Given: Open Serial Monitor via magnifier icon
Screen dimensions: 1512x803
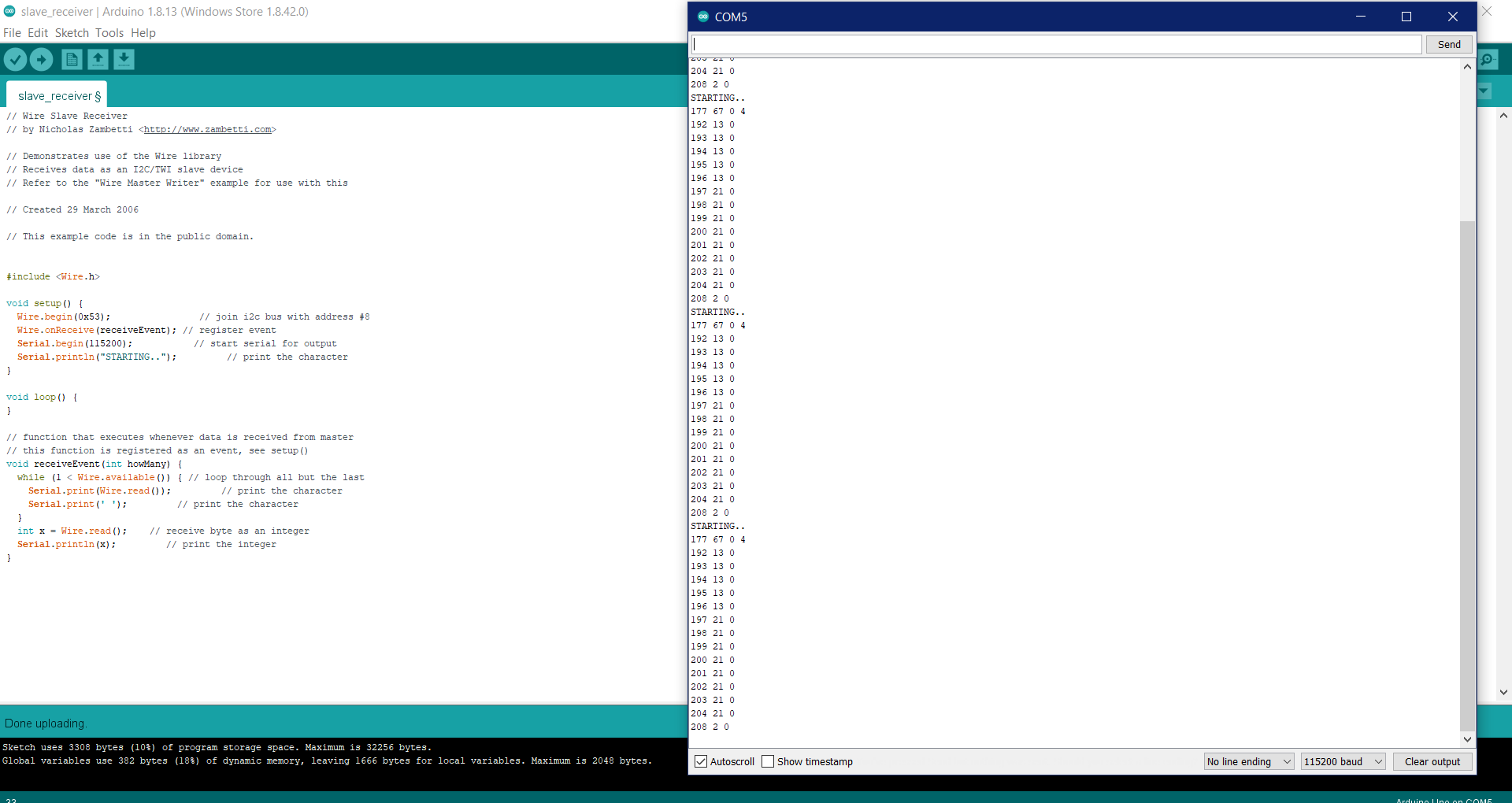Looking at the screenshot, I should coord(1488,59).
